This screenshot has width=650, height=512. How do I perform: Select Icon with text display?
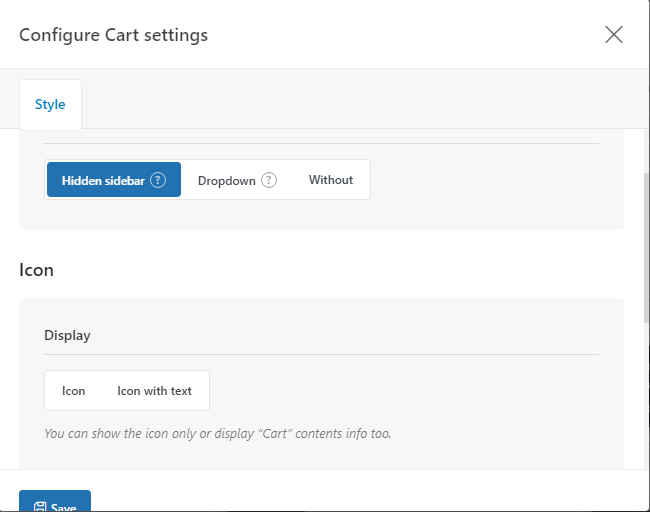coord(154,391)
